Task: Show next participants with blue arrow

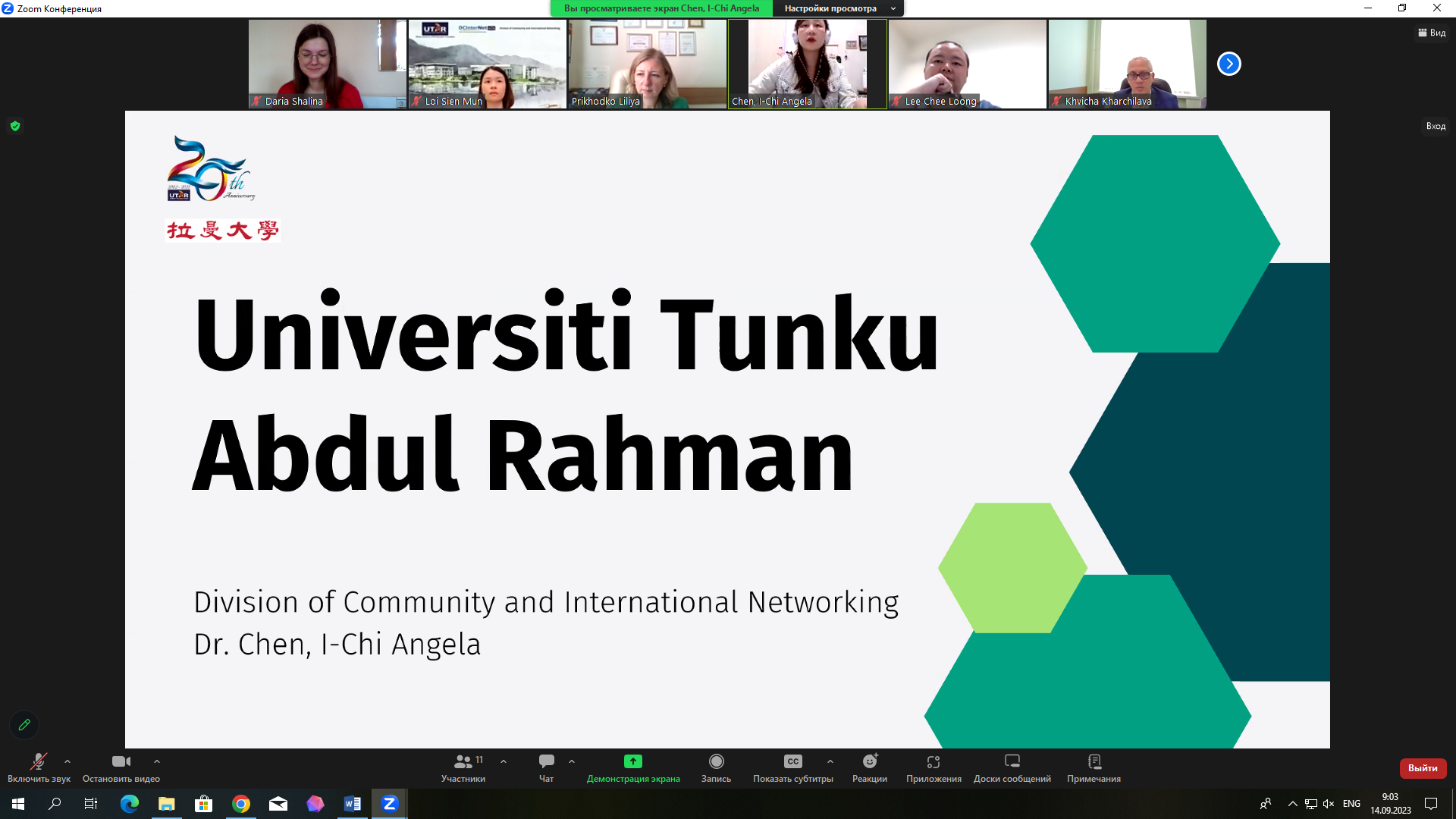Action: point(1228,64)
